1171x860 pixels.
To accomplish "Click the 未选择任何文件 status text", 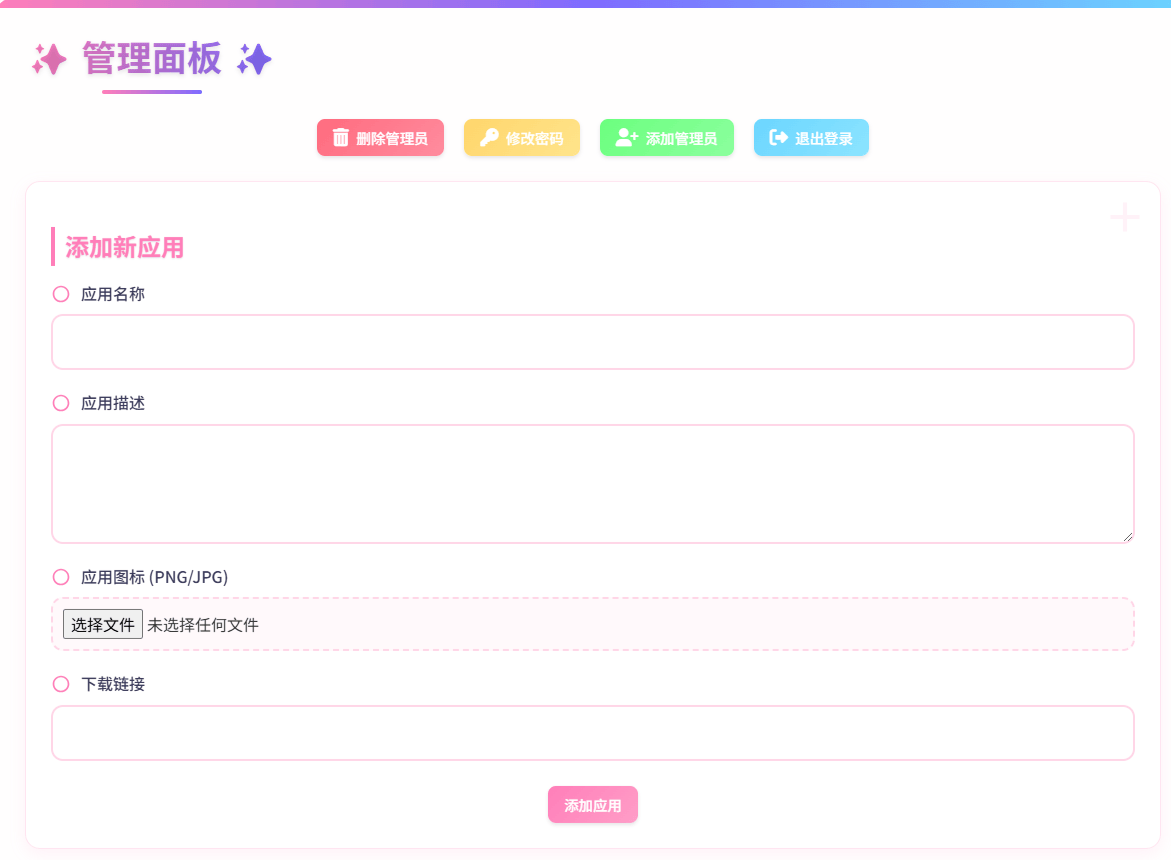I will [203, 625].
